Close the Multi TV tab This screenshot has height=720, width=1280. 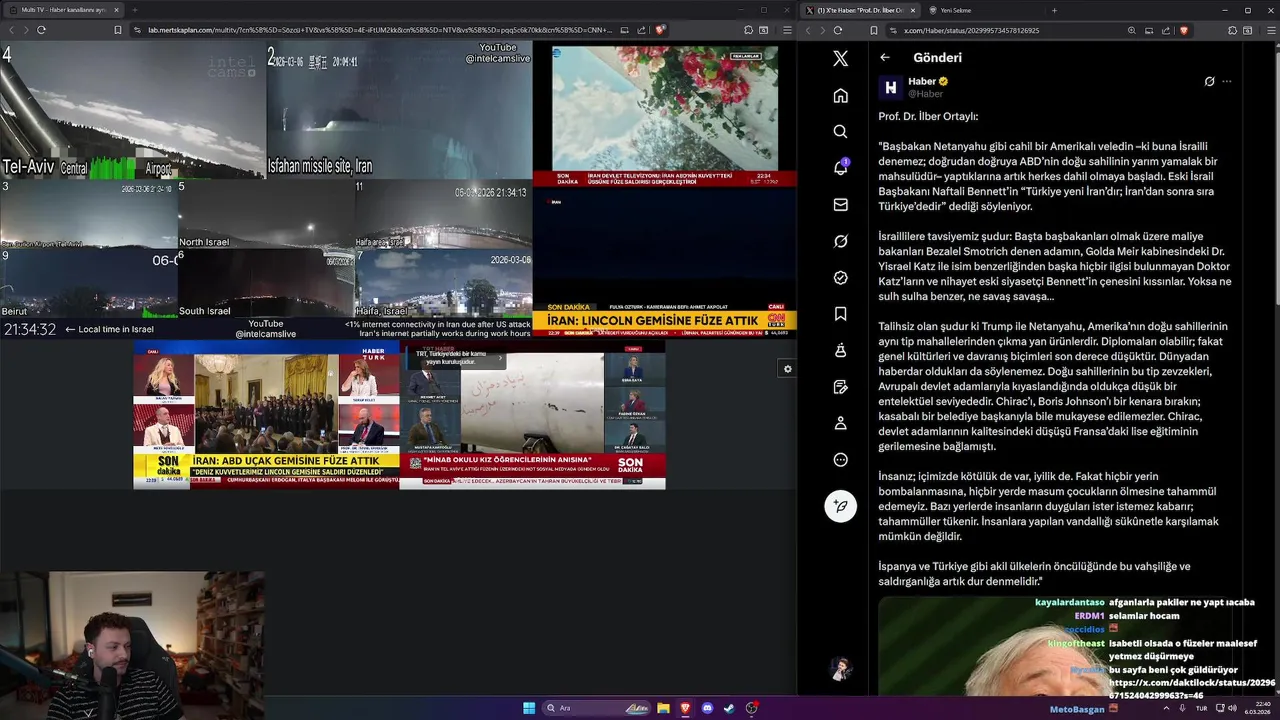[116, 10]
